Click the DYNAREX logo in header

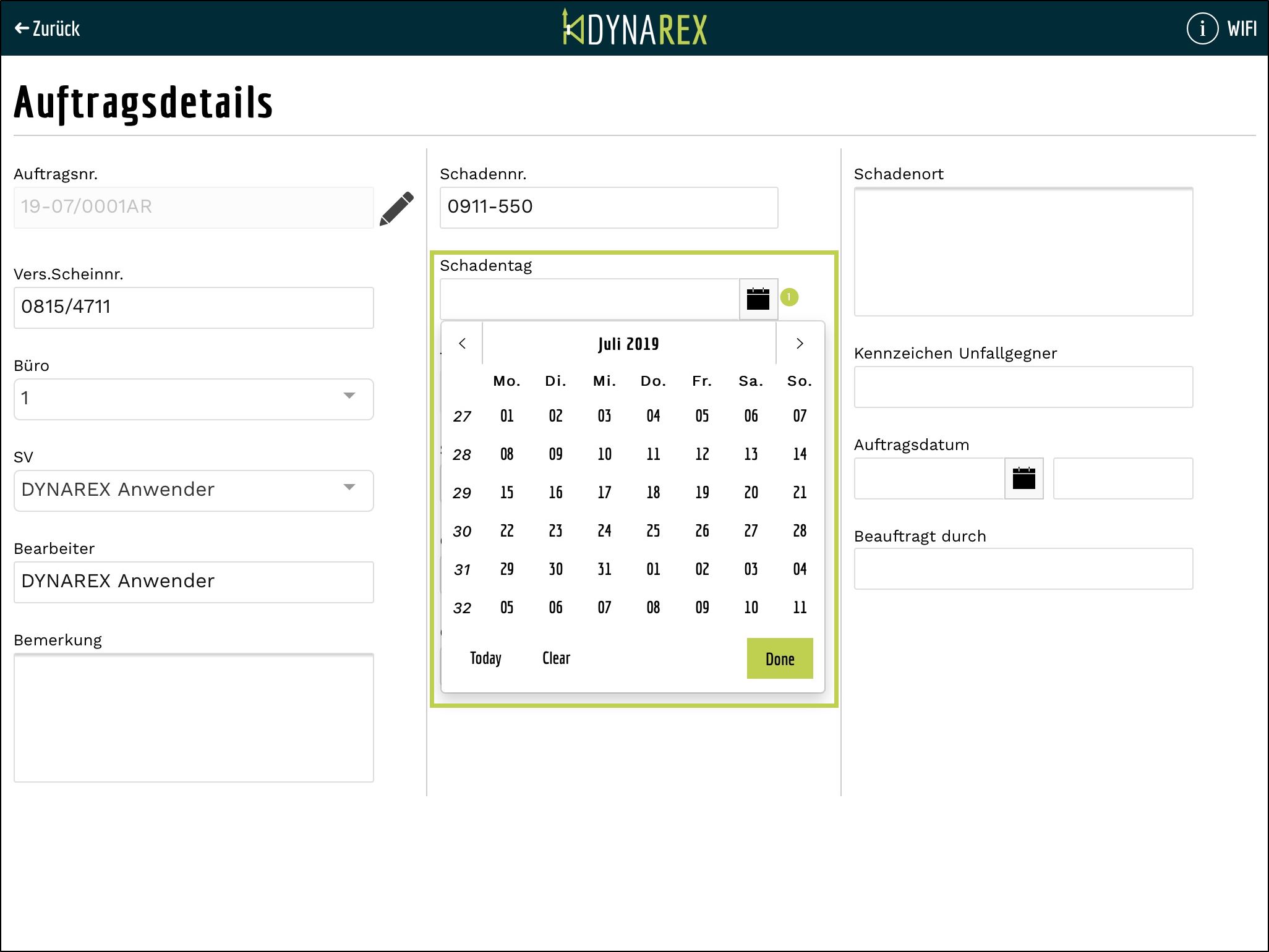pos(634,28)
